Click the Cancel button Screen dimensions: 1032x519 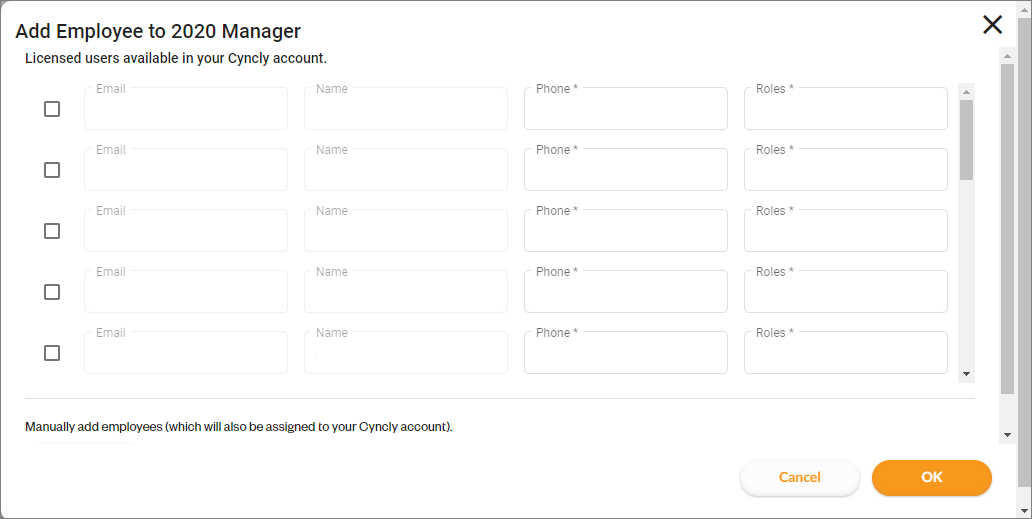(x=800, y=478)
